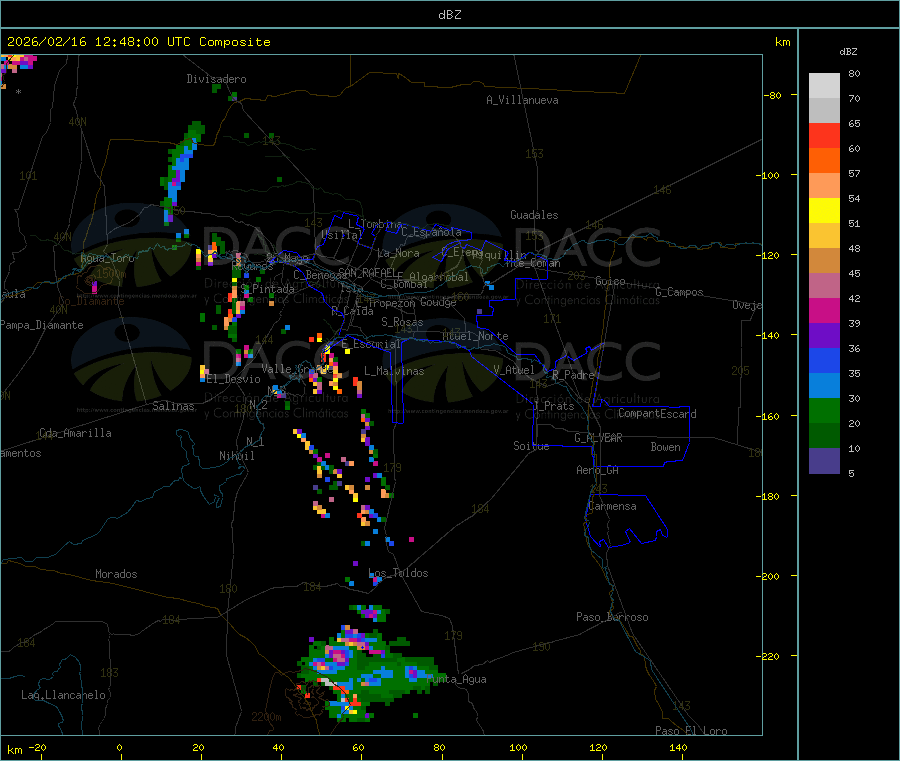Click the Cda_Amarilla map label
The image size is (900, 761).
tap(75, 433)
